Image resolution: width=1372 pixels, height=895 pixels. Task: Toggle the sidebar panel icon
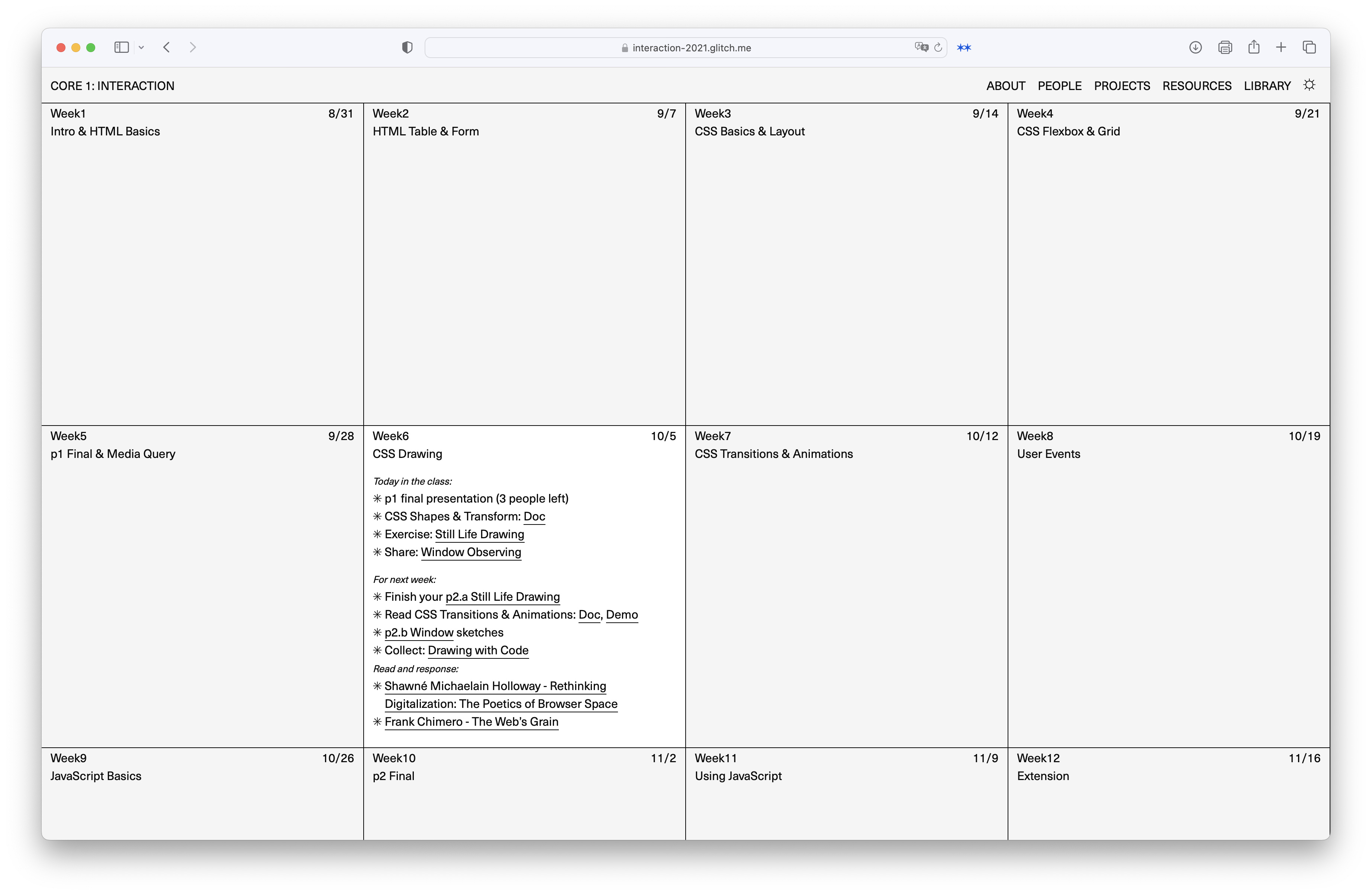(121, 47)
